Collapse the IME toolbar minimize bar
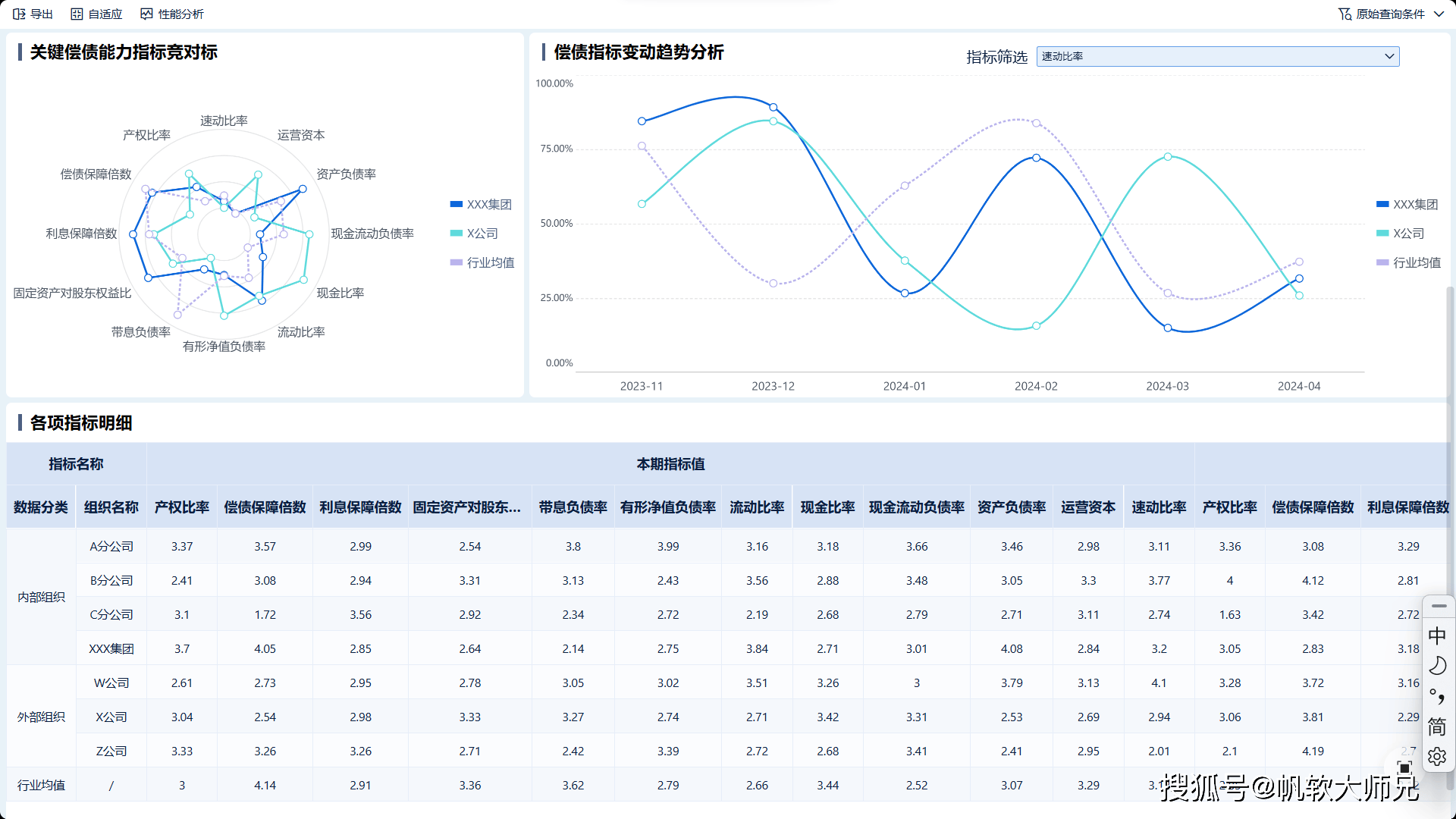The image size is (1456, 819). (x=1439, y=606)
